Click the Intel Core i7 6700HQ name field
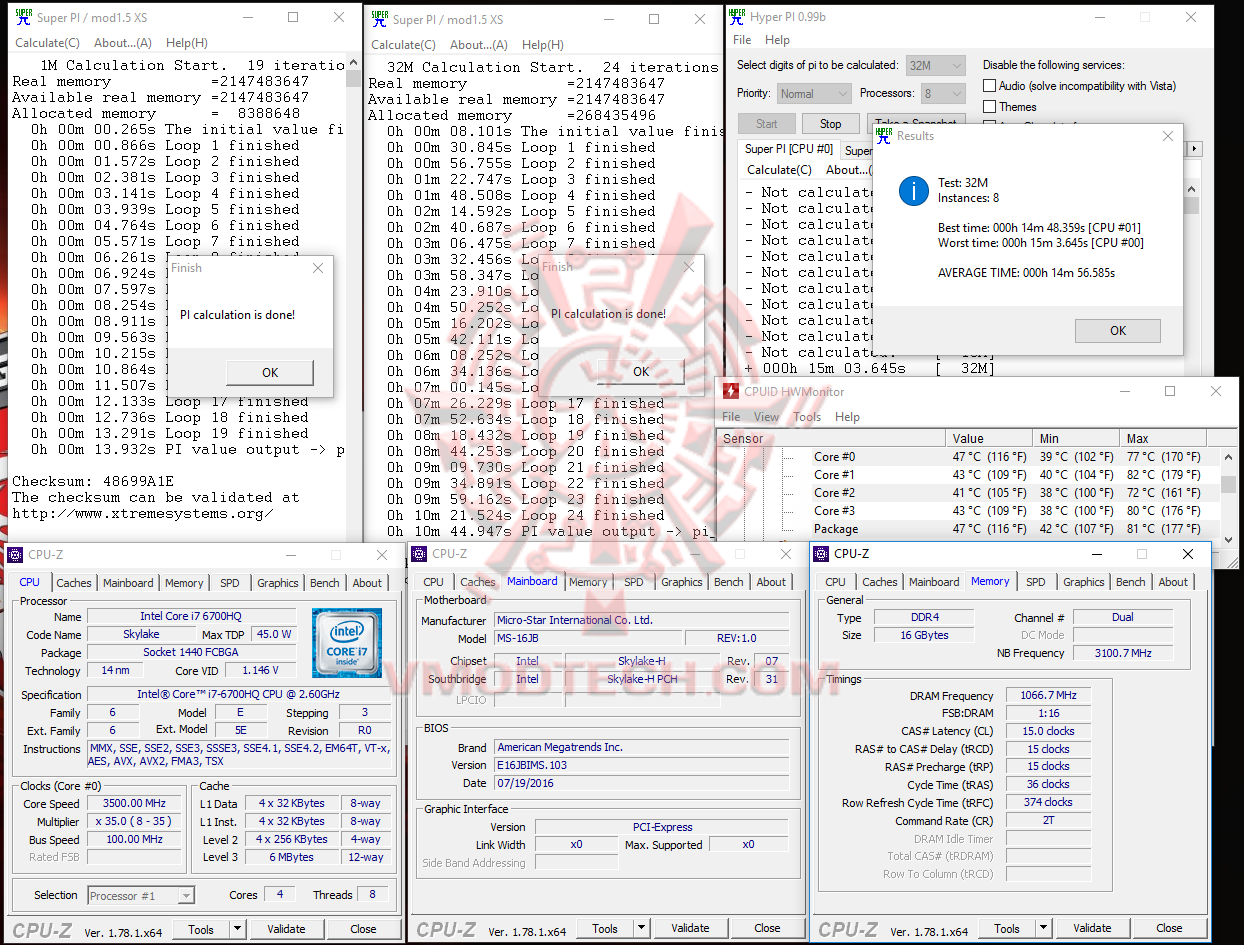Image resolution: width=1244 pixels, height=945 pixels. pos(191,617)
